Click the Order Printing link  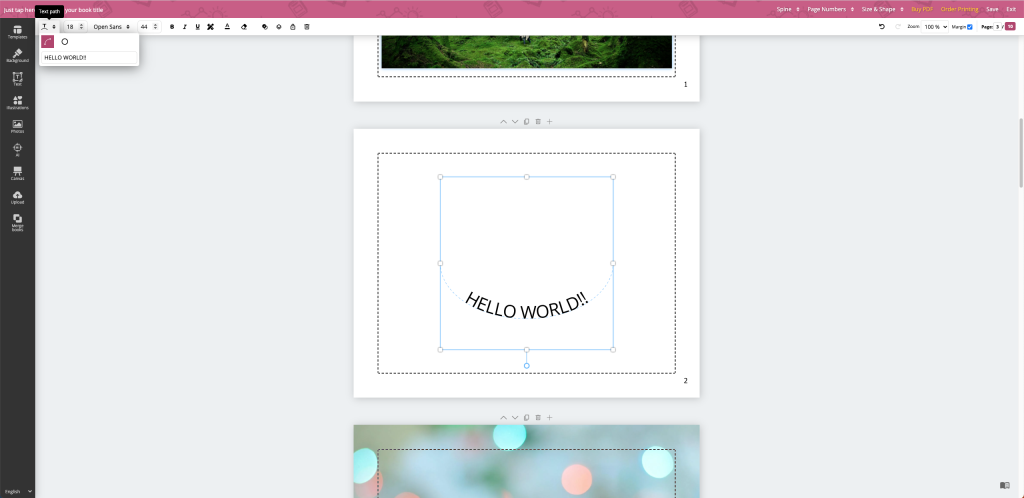click(x=959, y=9)
